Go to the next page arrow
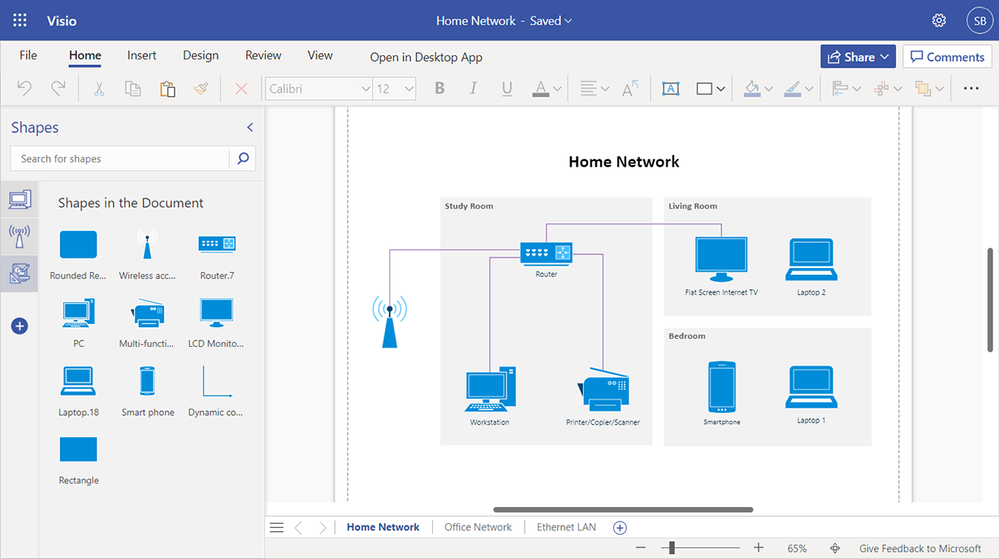Viewport: 999px width, 559px height. click(322, 527)
